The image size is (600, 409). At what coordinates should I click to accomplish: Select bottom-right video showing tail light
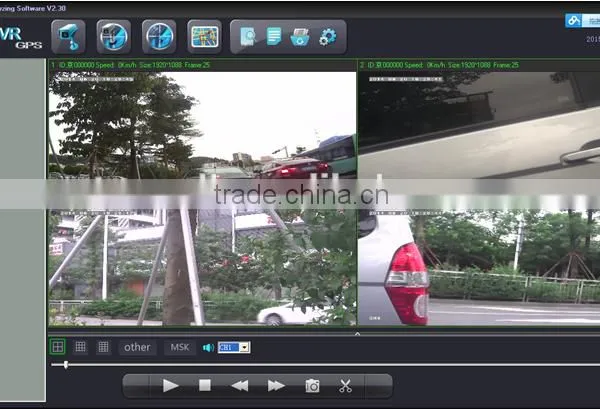pos(479,267)
